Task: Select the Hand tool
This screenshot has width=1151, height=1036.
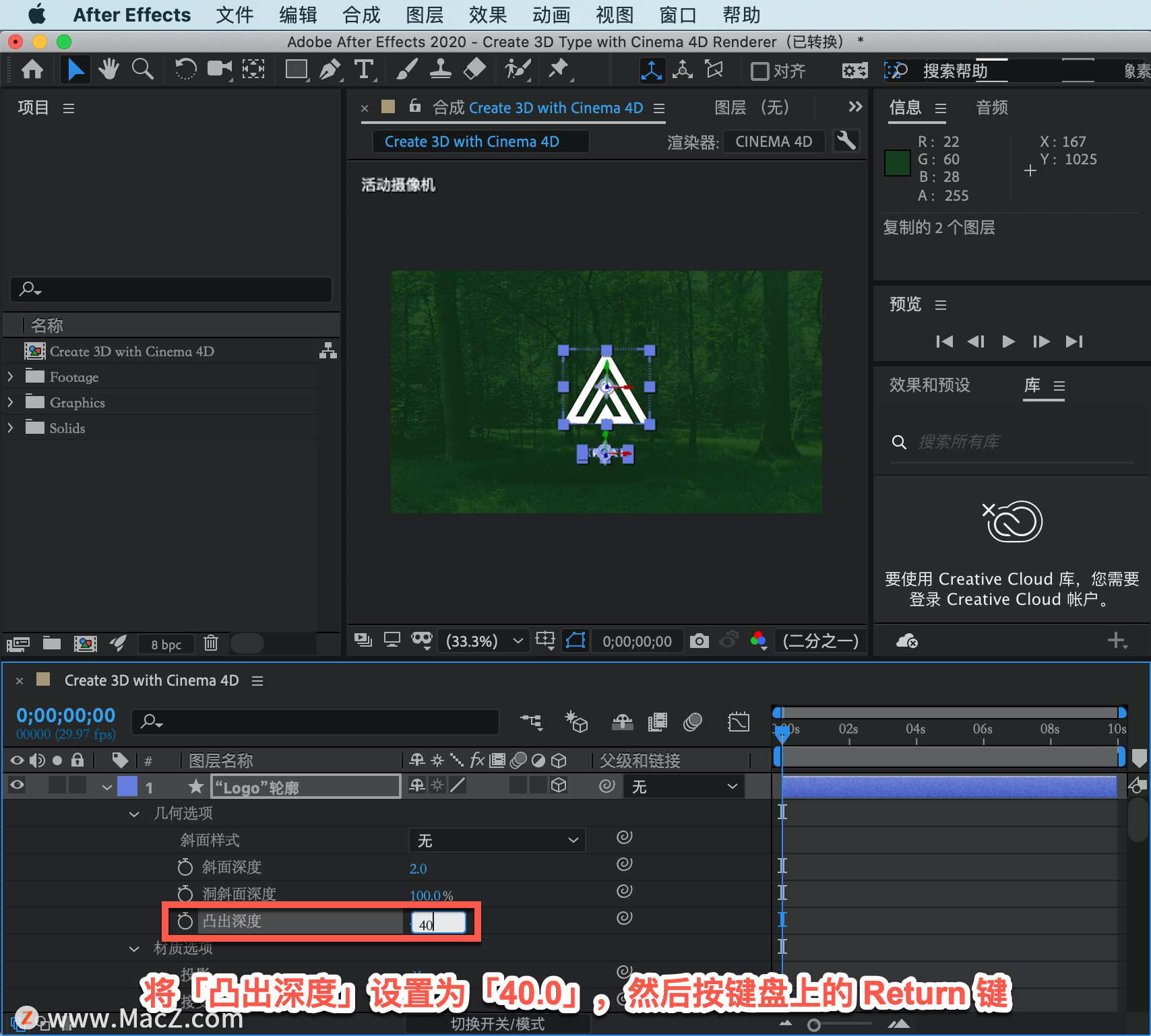Action: (108, 69)
